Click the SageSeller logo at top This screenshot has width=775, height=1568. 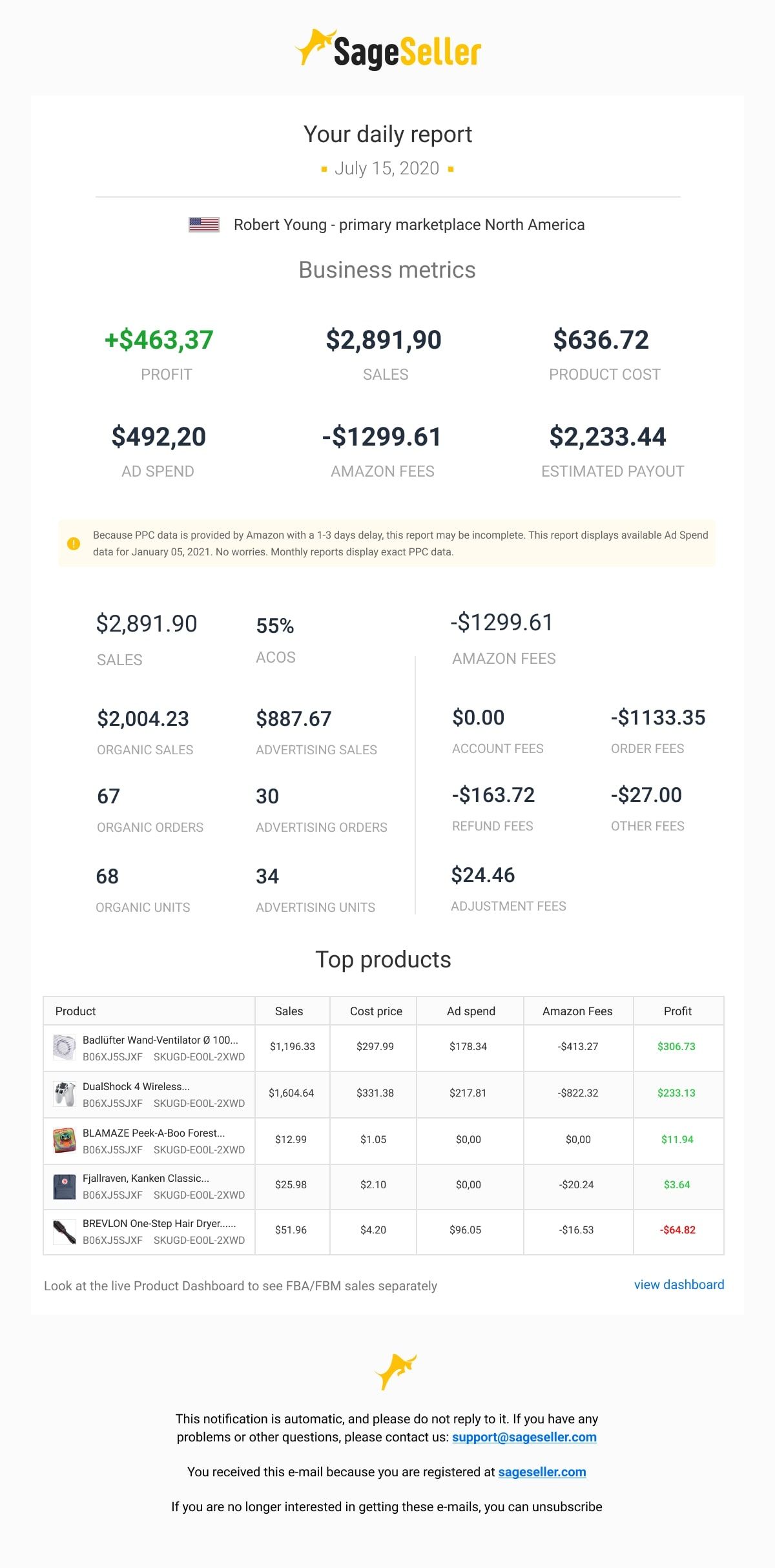(387, 50)
